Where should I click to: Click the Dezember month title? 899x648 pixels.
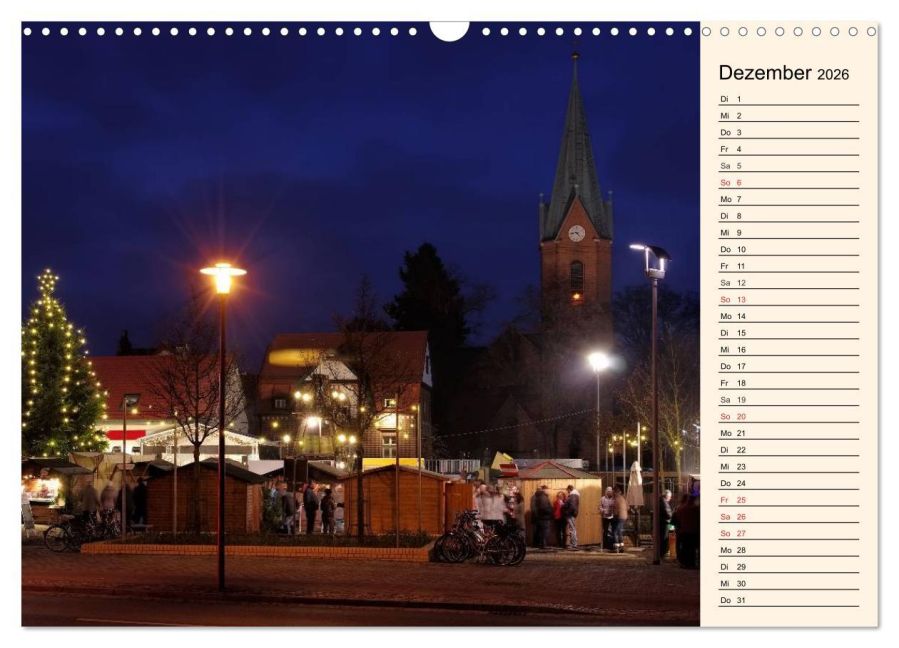(765, 73)
